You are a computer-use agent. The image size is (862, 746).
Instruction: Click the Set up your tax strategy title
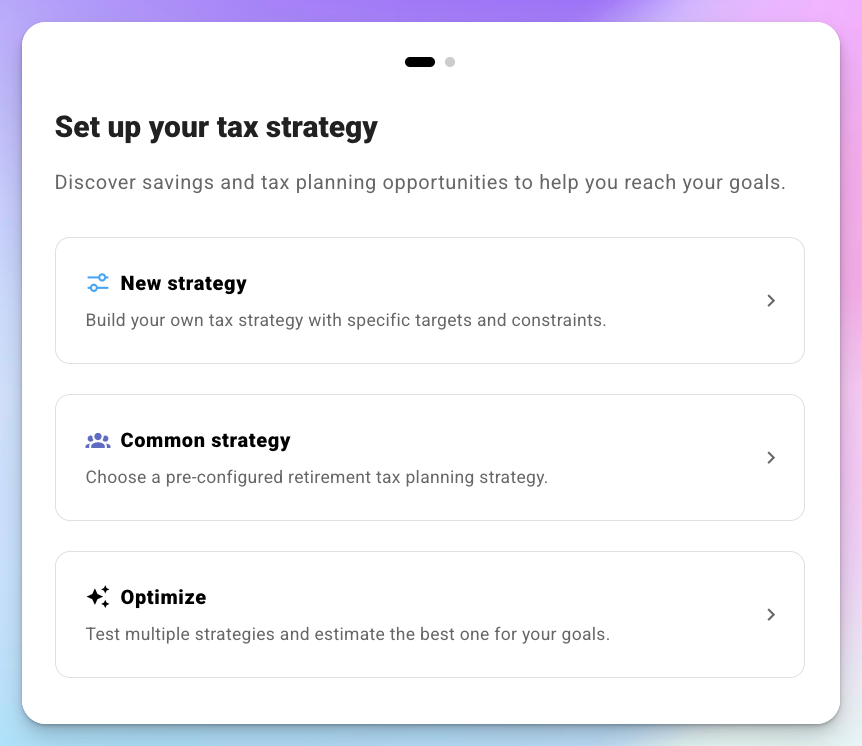(x=216, y=128)
